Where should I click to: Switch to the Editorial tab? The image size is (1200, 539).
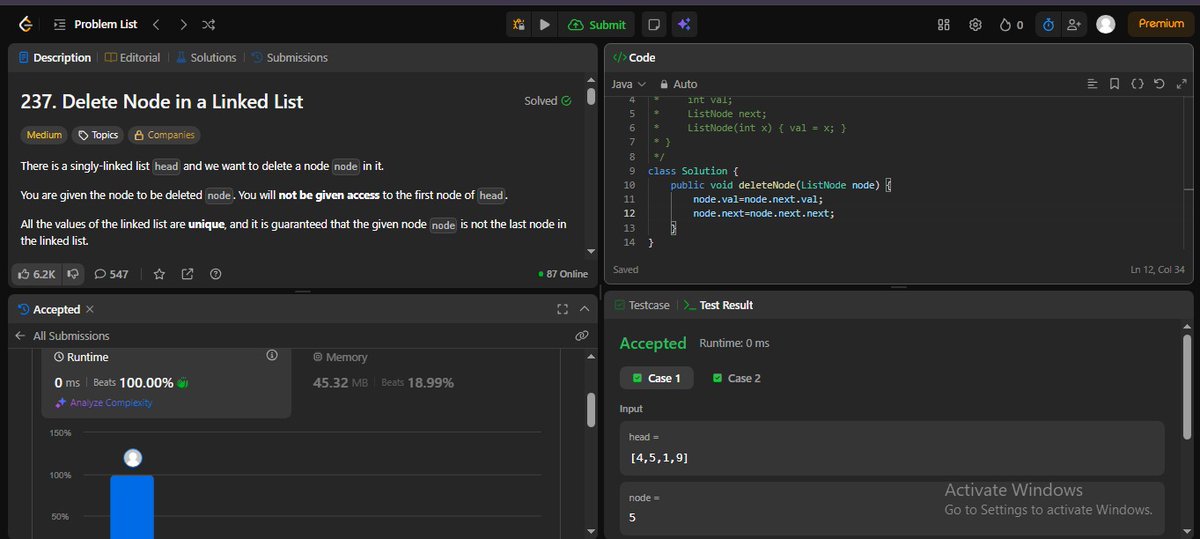[x=133, y=58]
